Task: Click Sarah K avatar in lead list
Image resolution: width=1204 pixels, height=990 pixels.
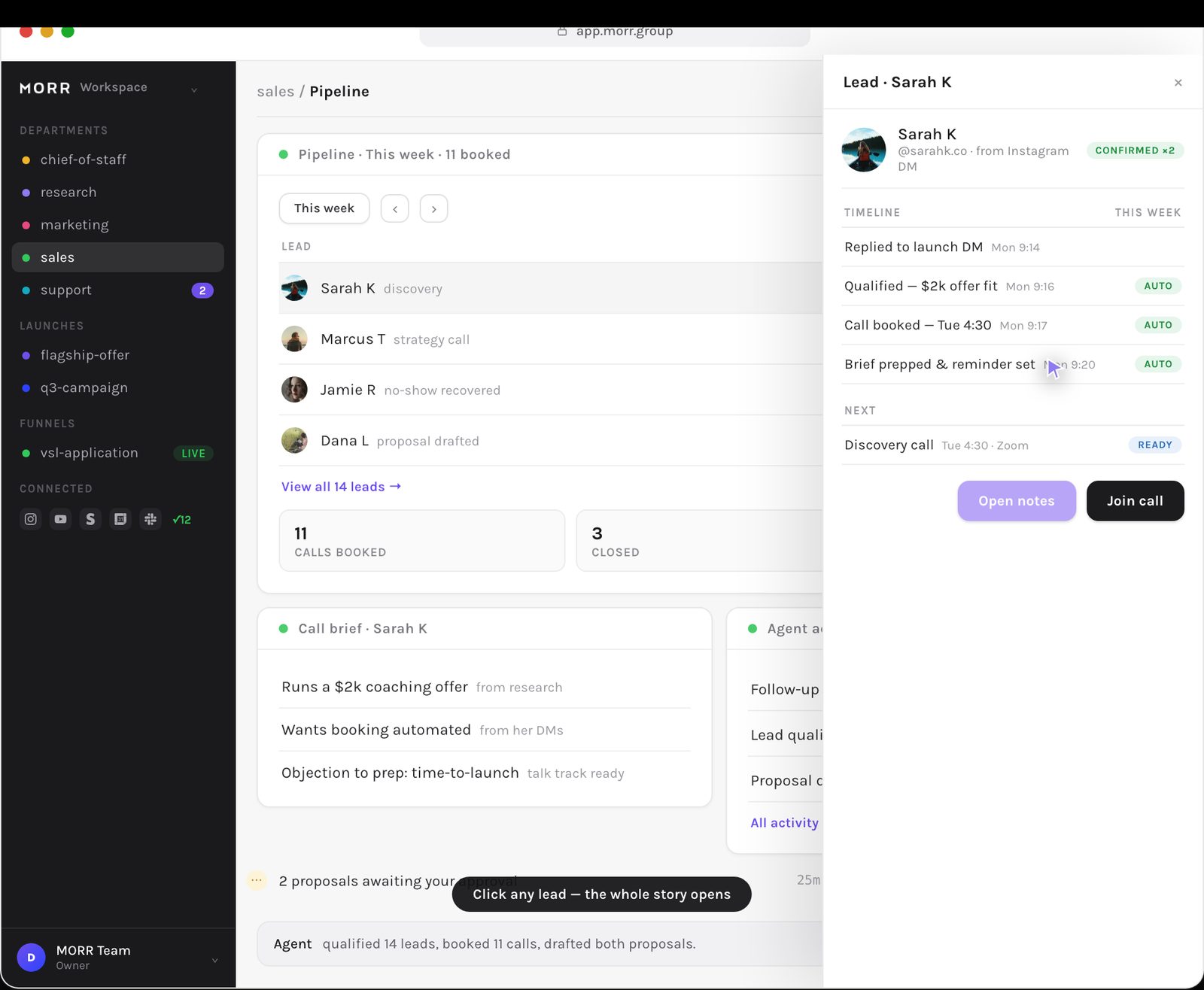Action: (x=294, y=288)
